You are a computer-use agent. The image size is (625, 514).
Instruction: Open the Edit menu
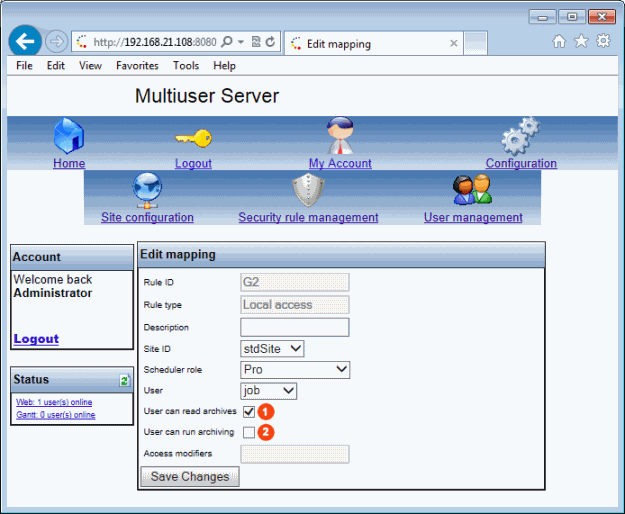tap(55, 66)
